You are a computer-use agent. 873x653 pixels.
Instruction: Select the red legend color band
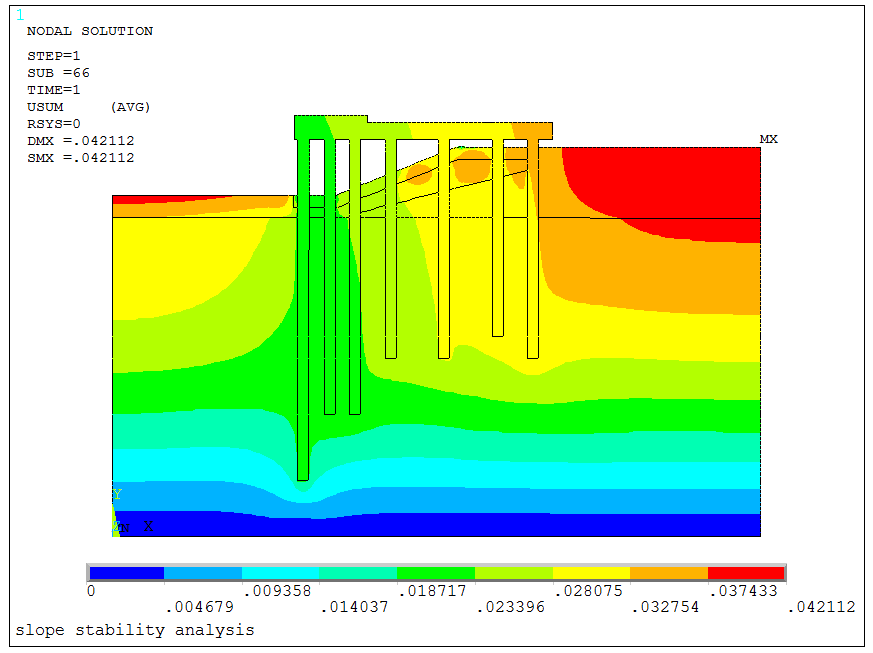click(745, 573)
